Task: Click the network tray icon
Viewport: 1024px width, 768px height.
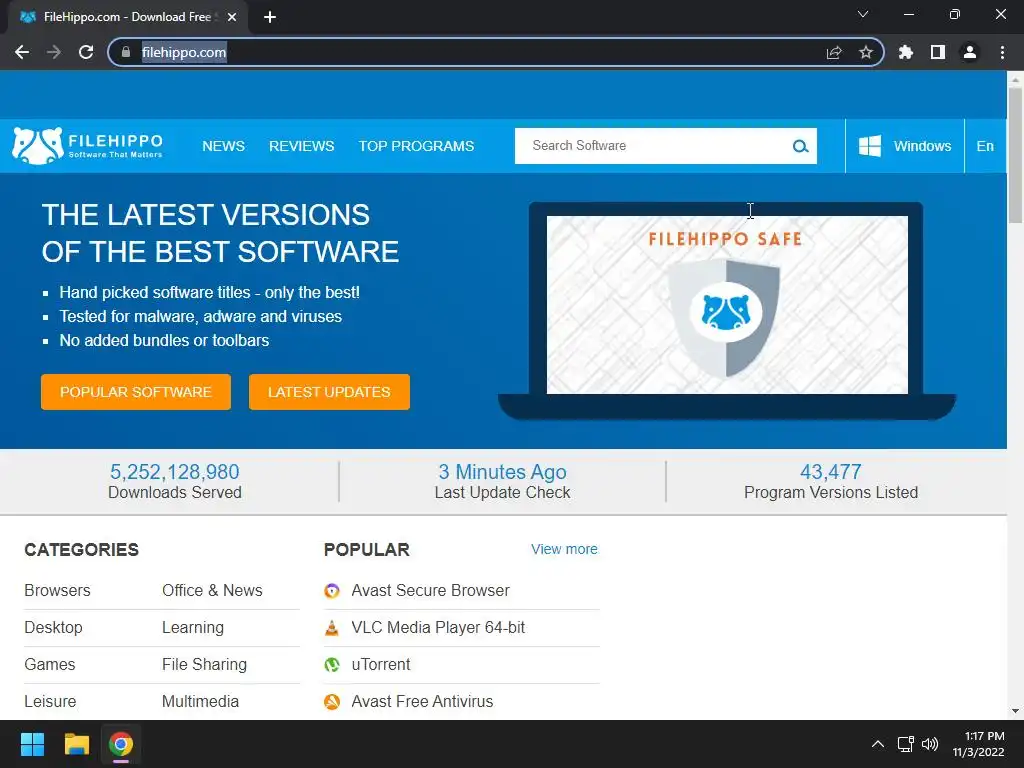Action: pos(905,744)
